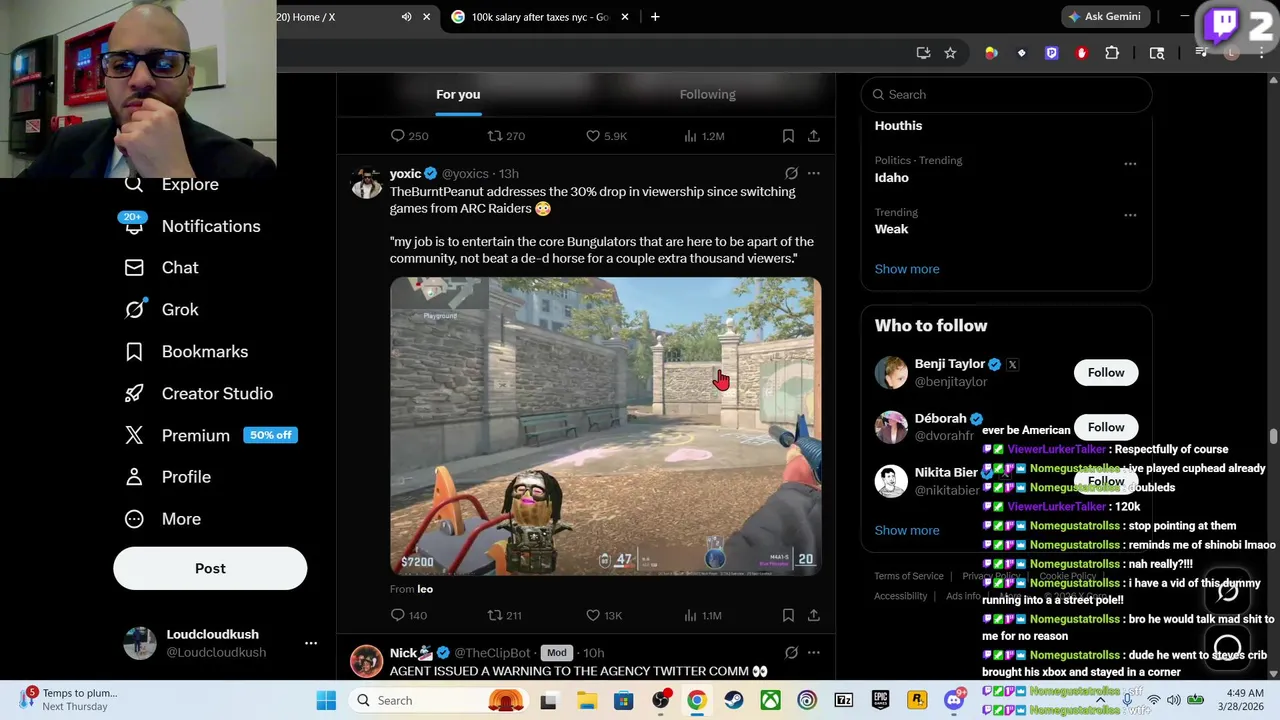
Task: Open Loudcloudkush account options menu
Action: pyautogui.click(x=311, y=643)
